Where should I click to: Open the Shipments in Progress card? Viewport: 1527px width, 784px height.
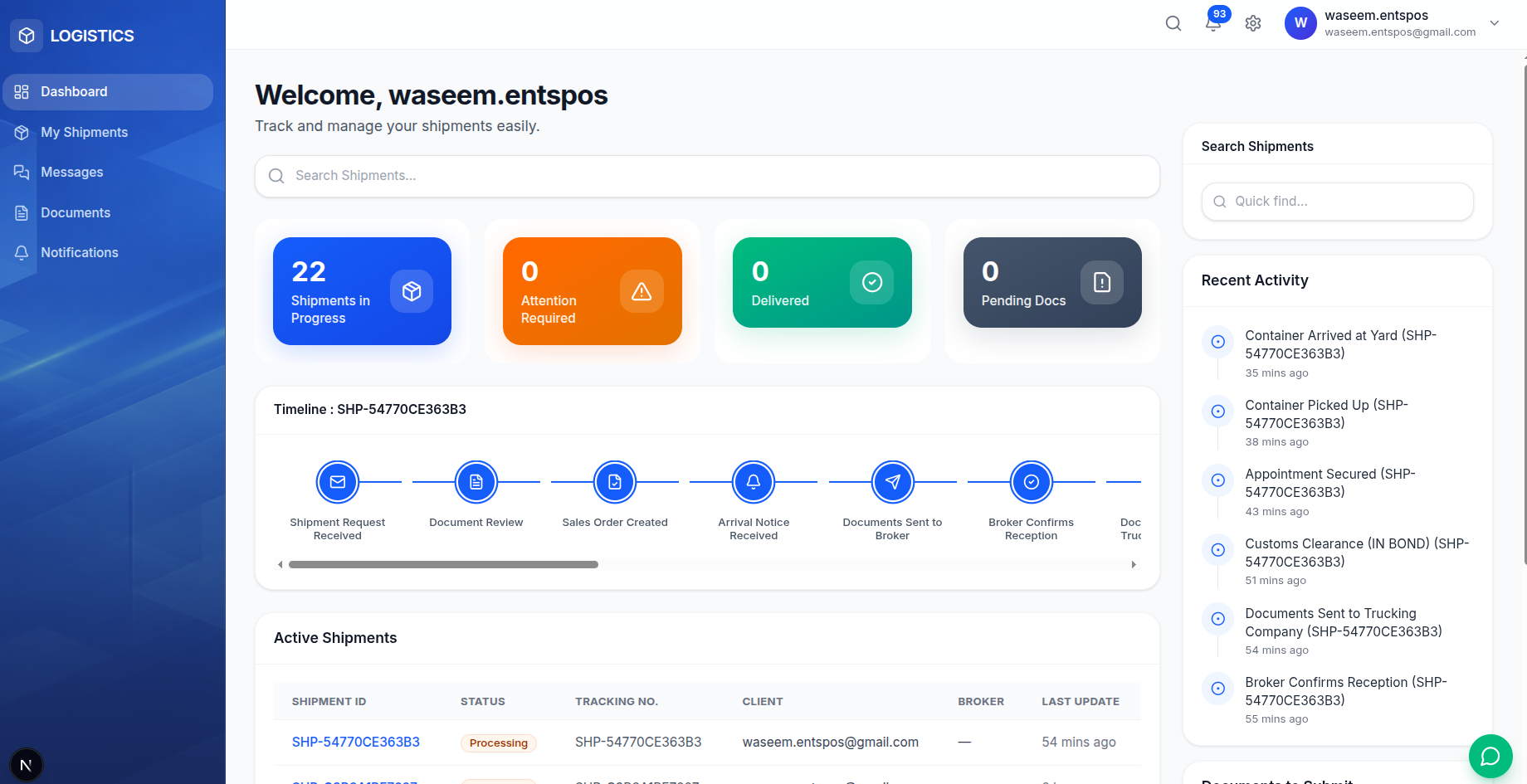click(x=362, y=291)
